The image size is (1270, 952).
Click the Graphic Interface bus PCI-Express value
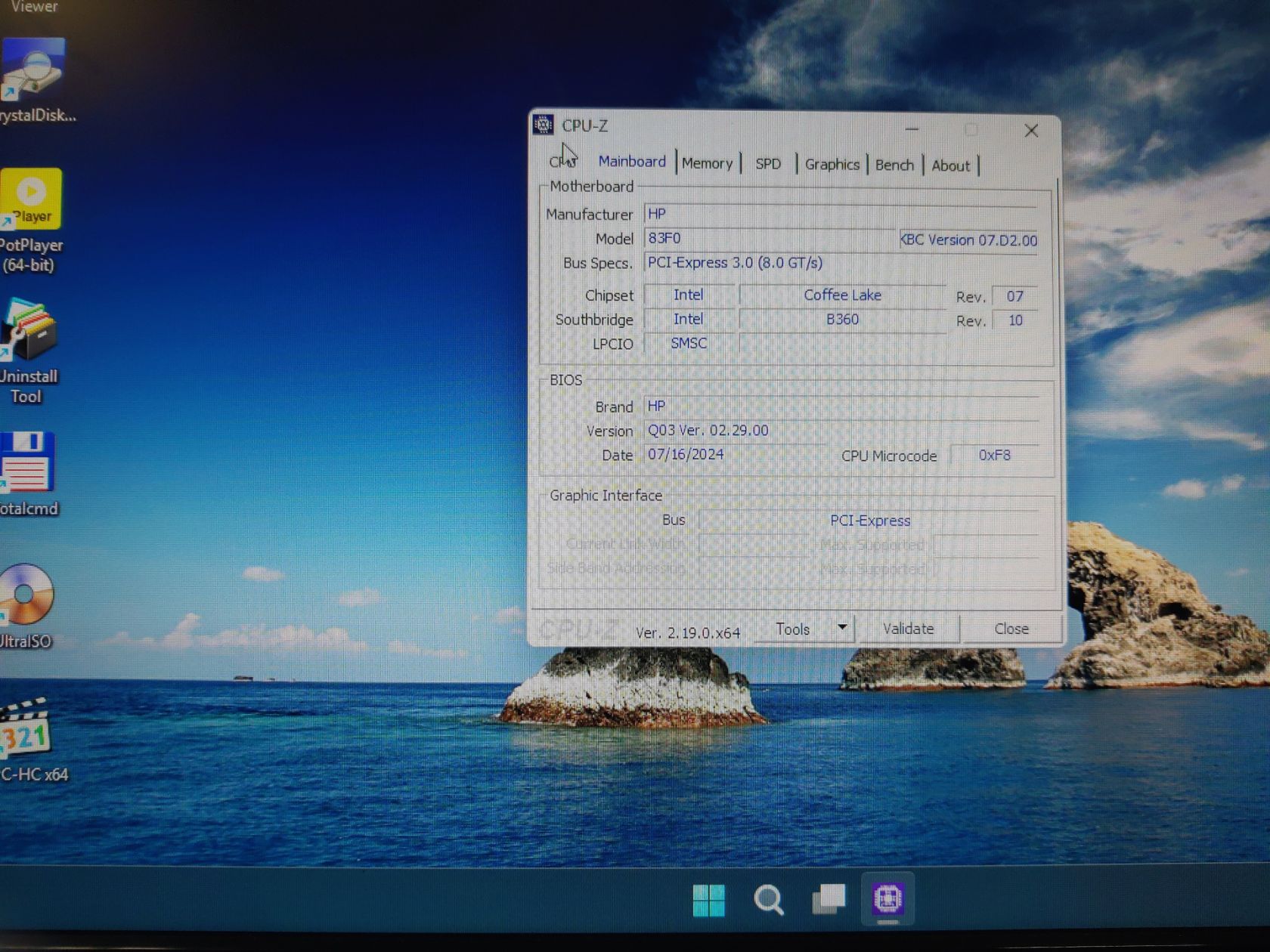869,521
